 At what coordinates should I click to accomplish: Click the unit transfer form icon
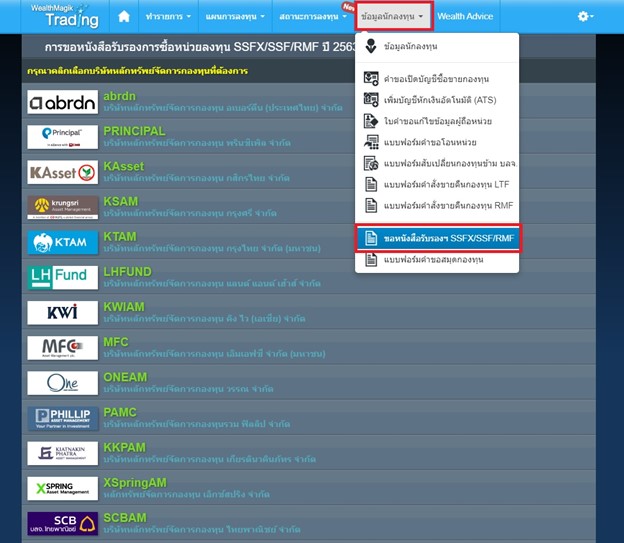pyautogui.click(x=371, y=142)
